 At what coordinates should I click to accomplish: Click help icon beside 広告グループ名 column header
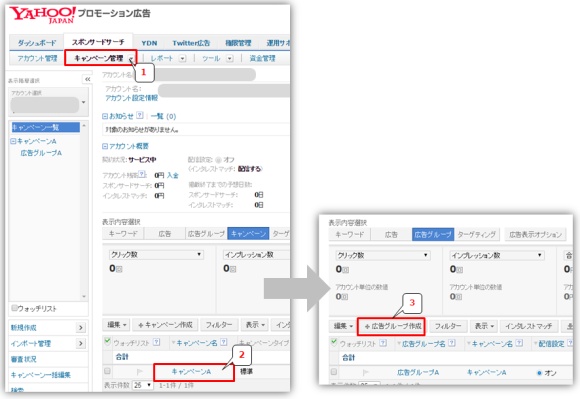(452, 343)
